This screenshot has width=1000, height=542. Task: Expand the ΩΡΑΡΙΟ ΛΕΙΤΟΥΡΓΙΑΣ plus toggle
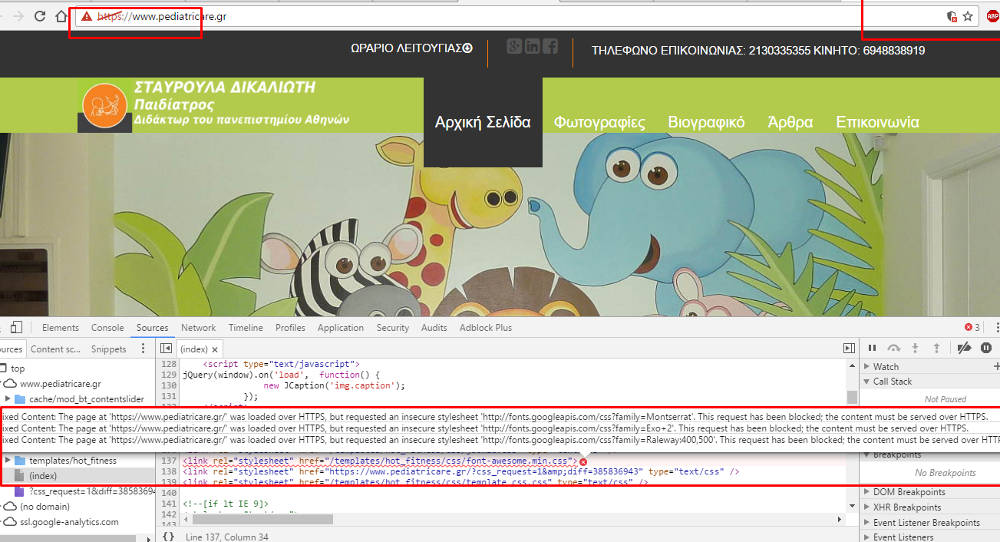coord(467,48)
